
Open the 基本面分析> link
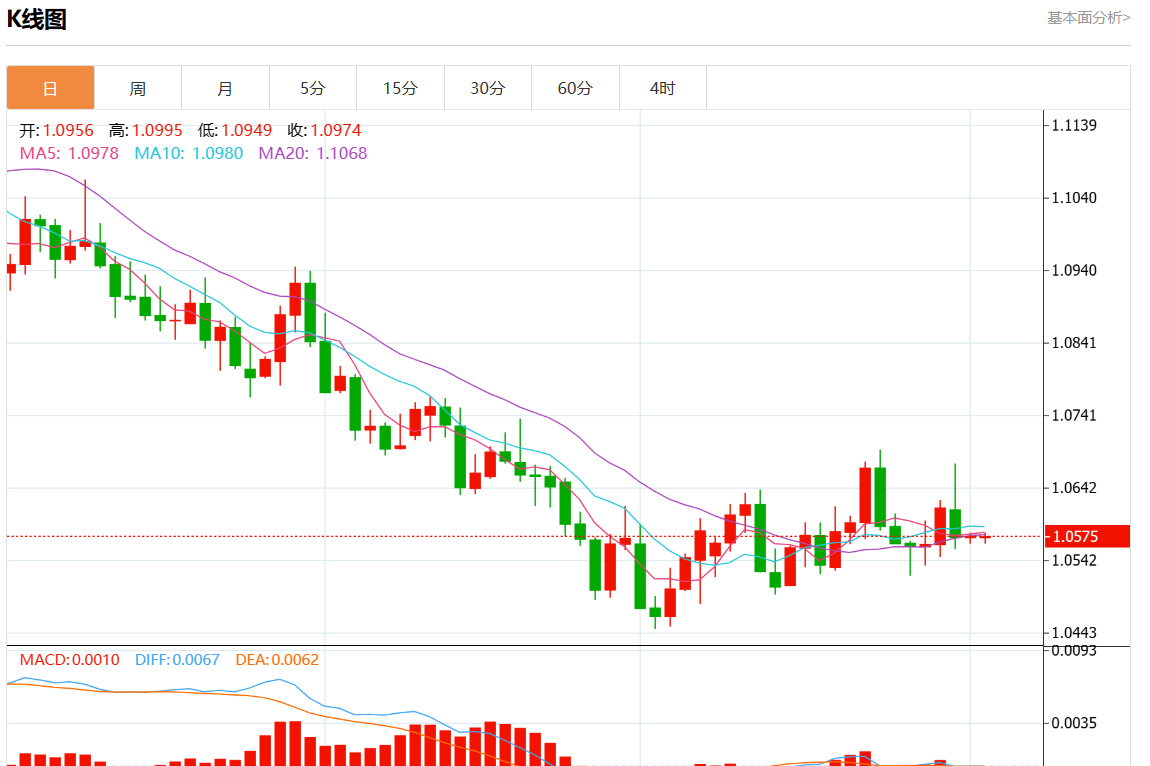click(1088, 18)
